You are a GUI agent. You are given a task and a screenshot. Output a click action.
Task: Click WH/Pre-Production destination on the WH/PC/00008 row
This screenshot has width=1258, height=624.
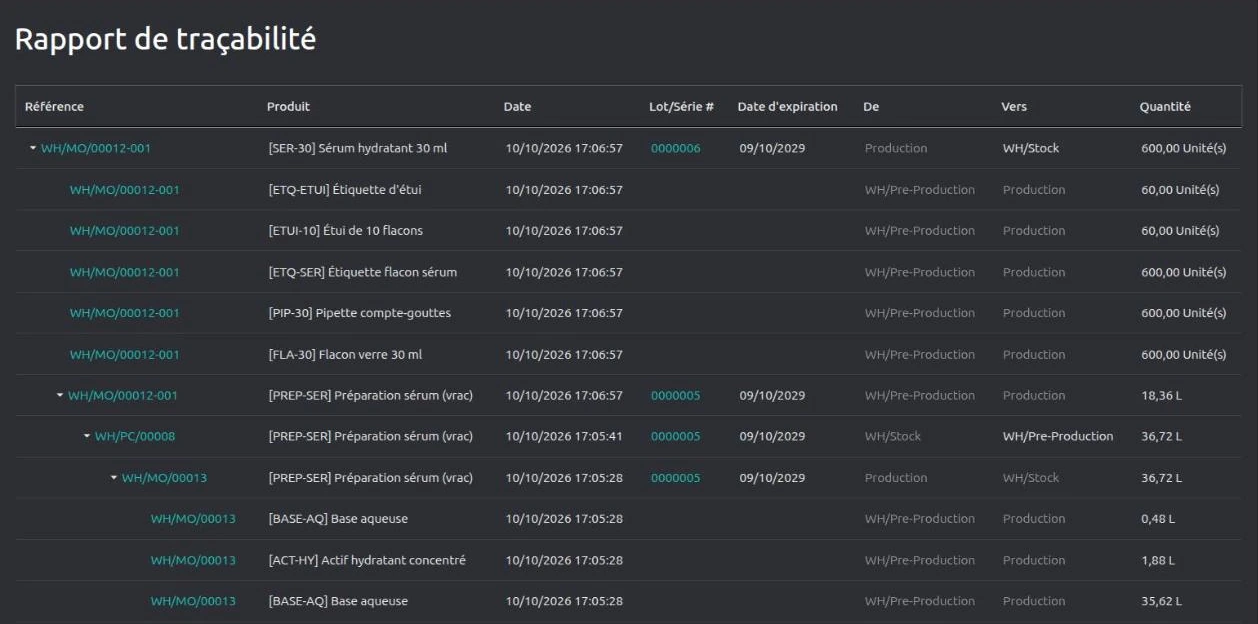(x=1058, y=436)
